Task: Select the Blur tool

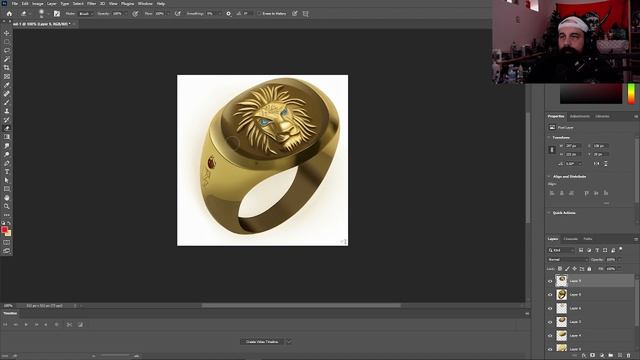Action: 7,146
